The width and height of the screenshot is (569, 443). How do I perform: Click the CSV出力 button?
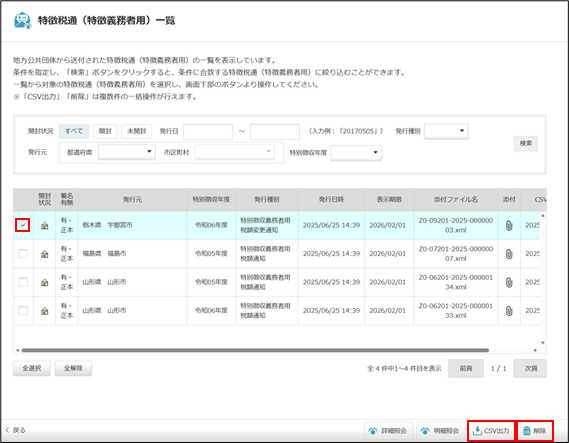pos(491,431)
